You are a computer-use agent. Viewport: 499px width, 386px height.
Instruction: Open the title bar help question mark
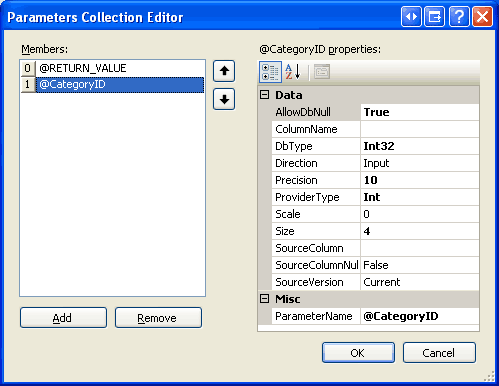(459, 16)
